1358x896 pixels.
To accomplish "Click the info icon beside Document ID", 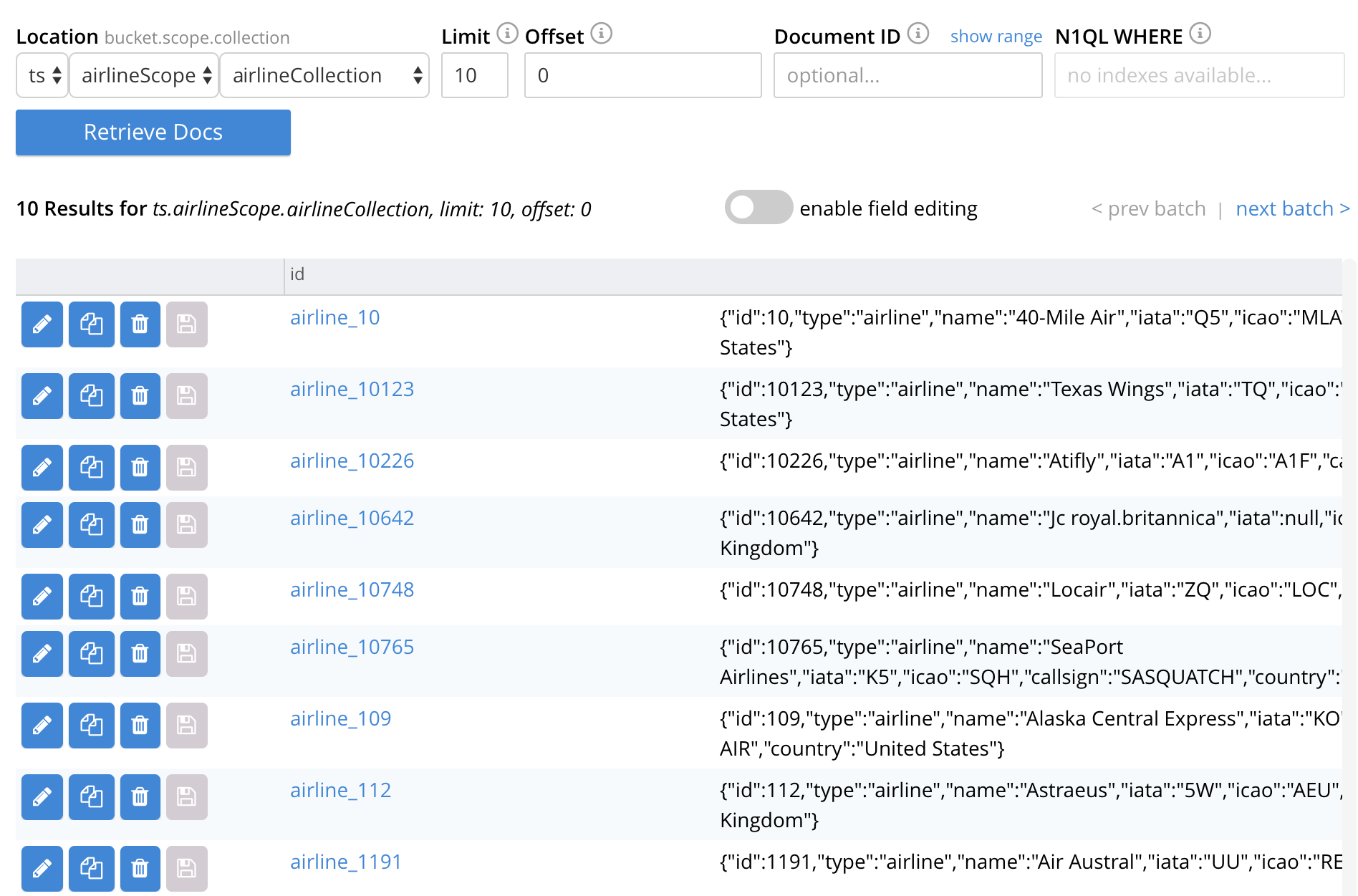I will point(918,34).
